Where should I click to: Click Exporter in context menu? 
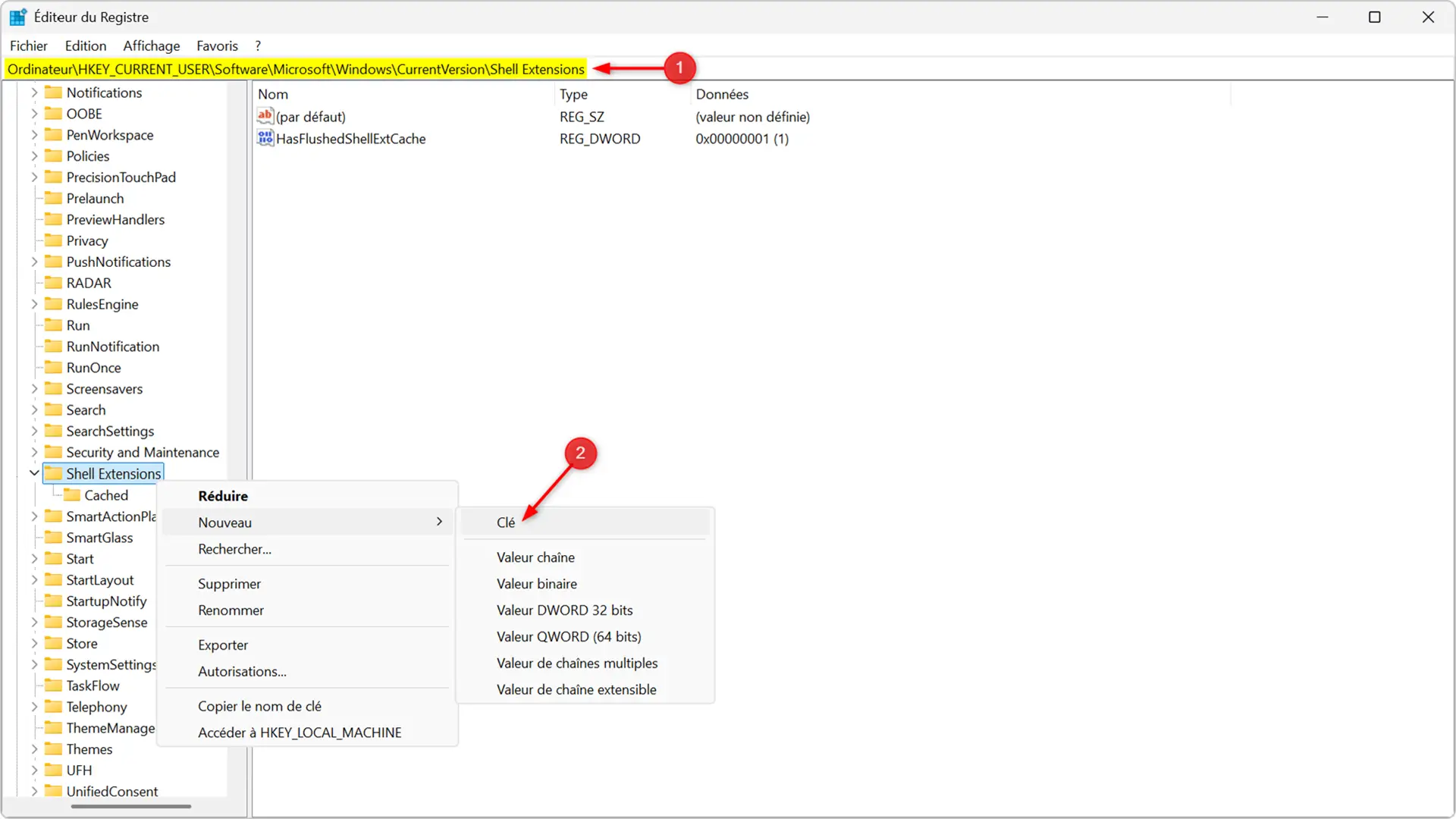[308, 645]
